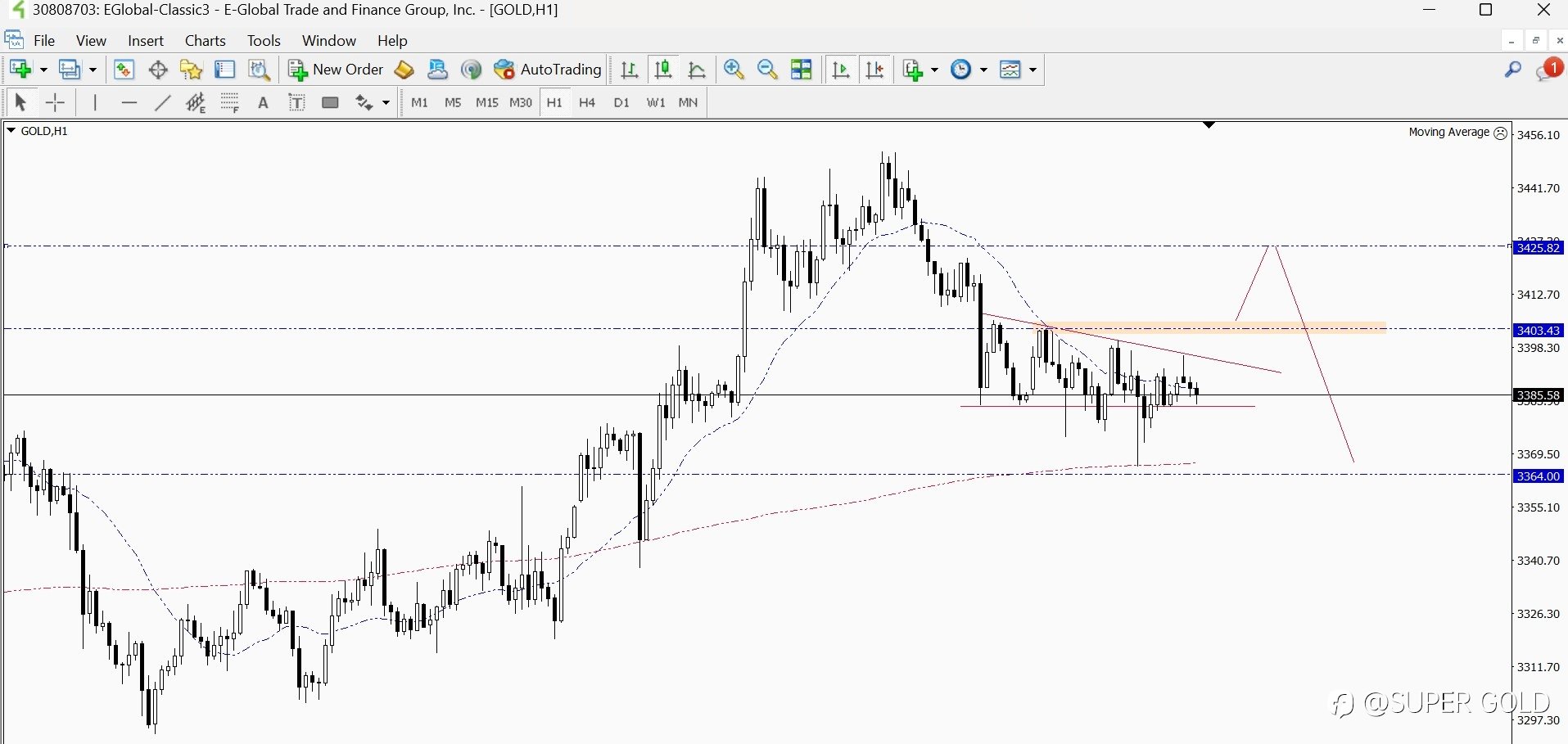Click the 3403.43 price level label

coord(1539,331)
